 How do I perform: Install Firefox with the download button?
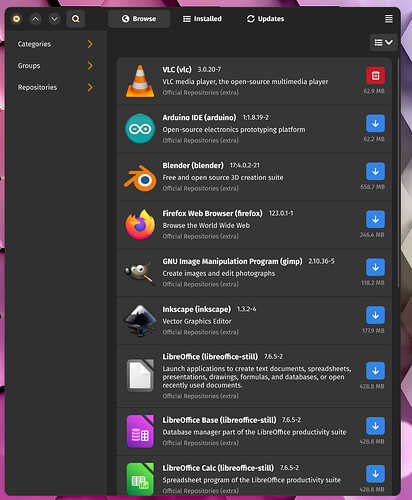[375, 219]
